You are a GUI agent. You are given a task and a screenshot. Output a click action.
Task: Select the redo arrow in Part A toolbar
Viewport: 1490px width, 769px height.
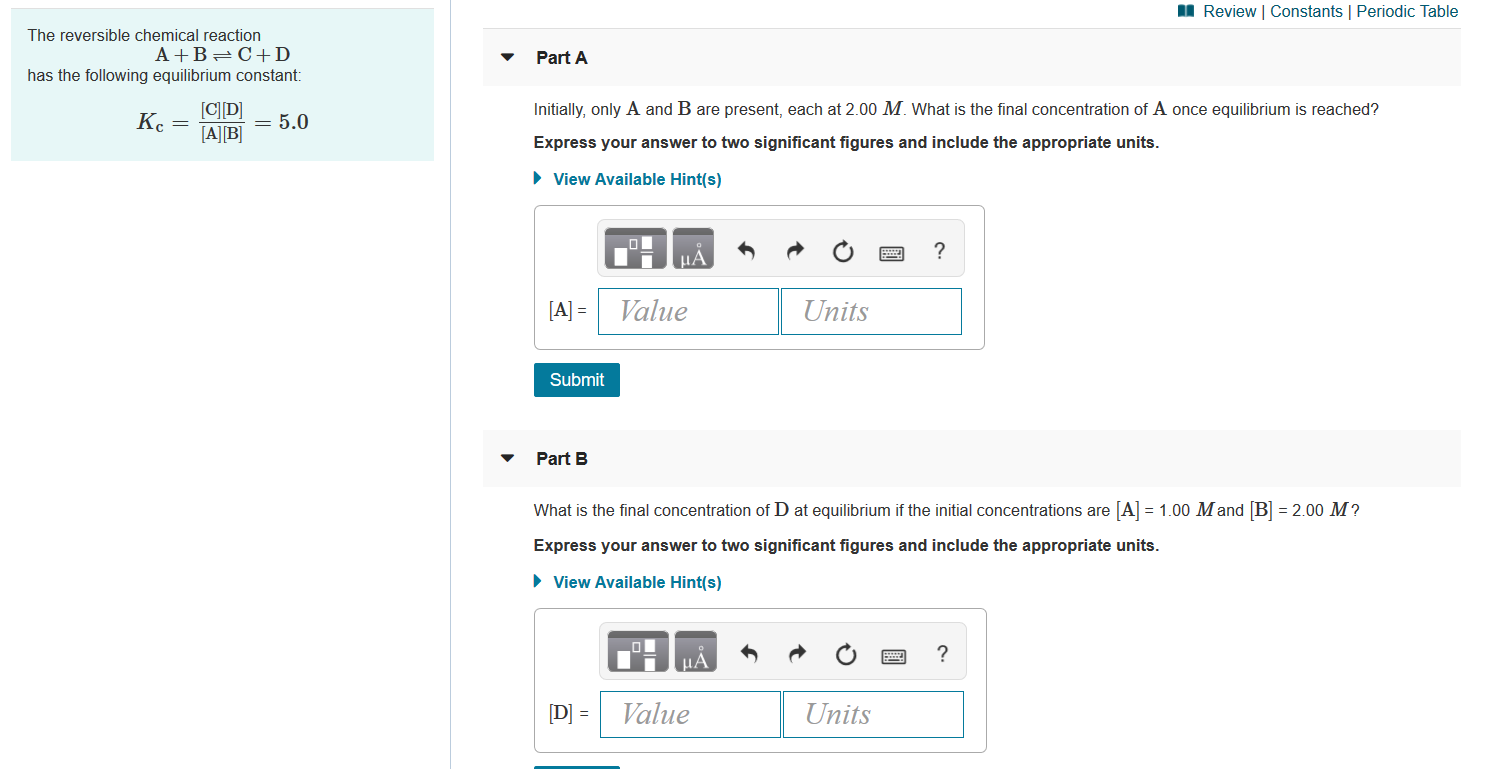[794, 251]
